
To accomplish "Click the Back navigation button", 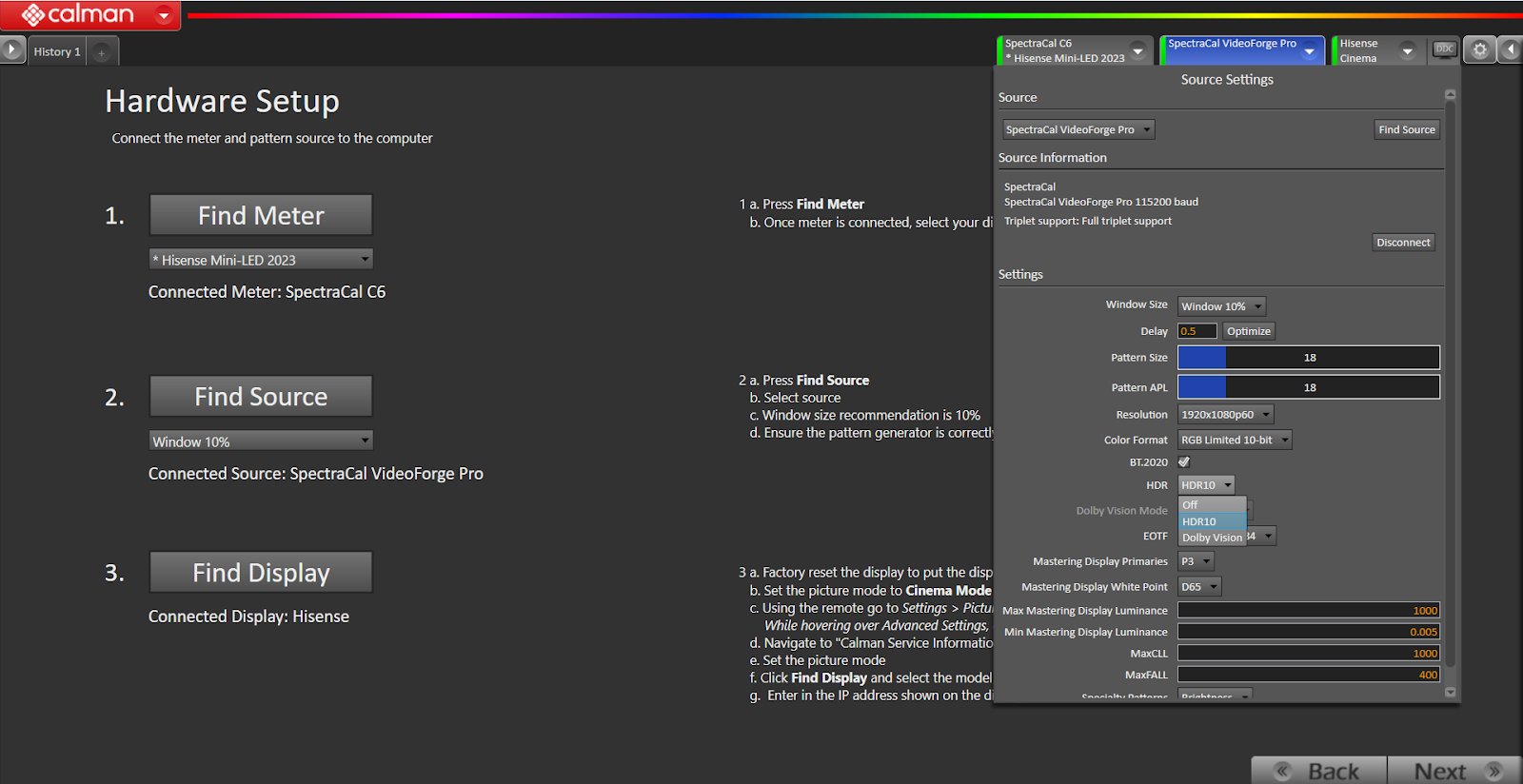I will point(1319,771).
